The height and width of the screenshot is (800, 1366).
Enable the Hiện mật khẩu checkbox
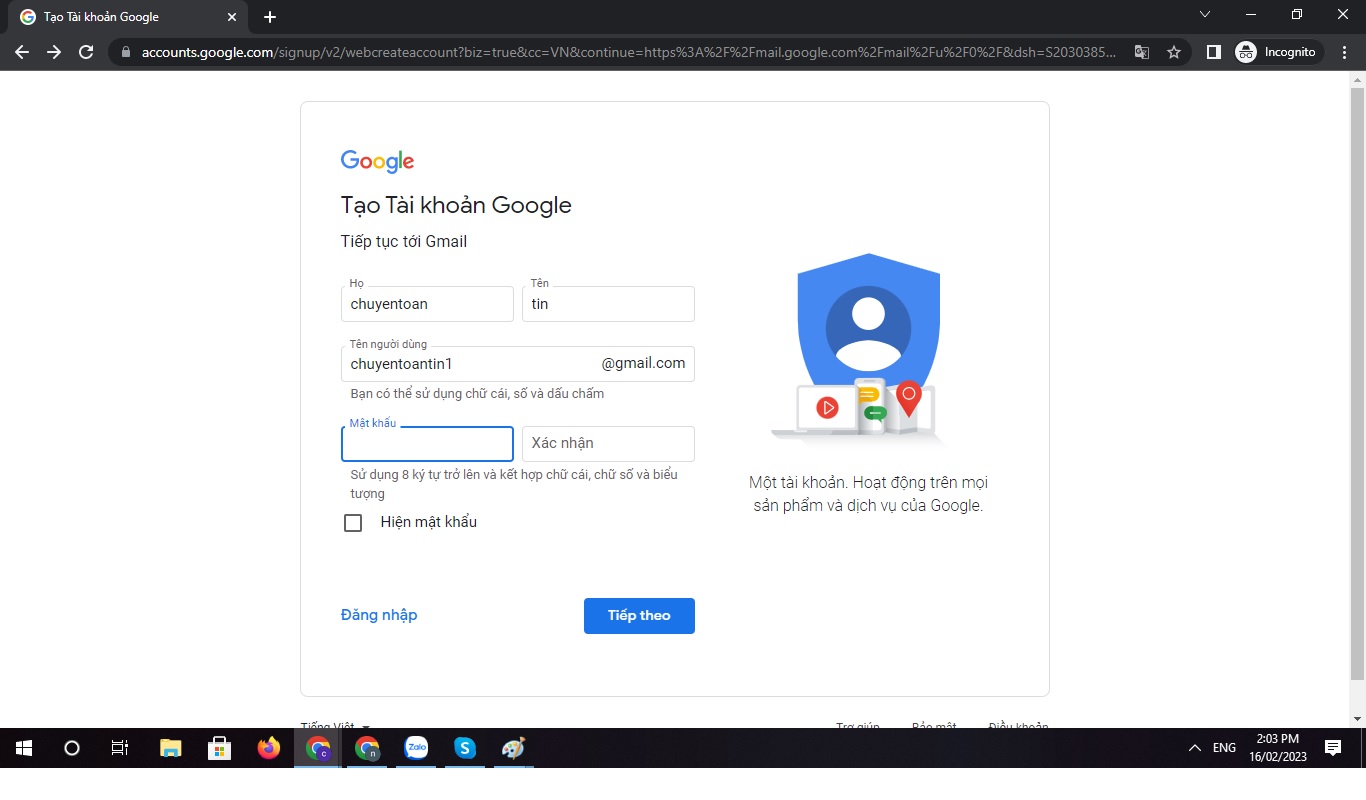[x=353, y=523]
